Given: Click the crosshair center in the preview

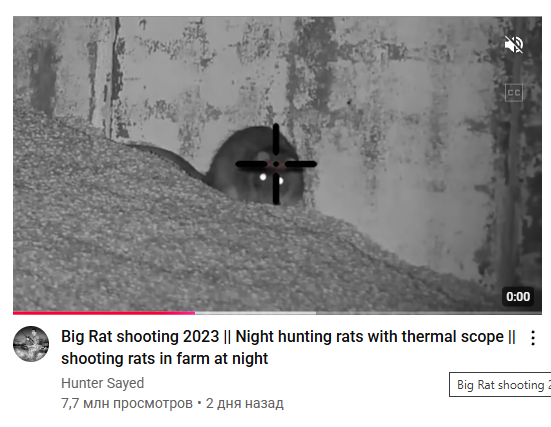Looking at the screenshot, I should coord(276,164).
